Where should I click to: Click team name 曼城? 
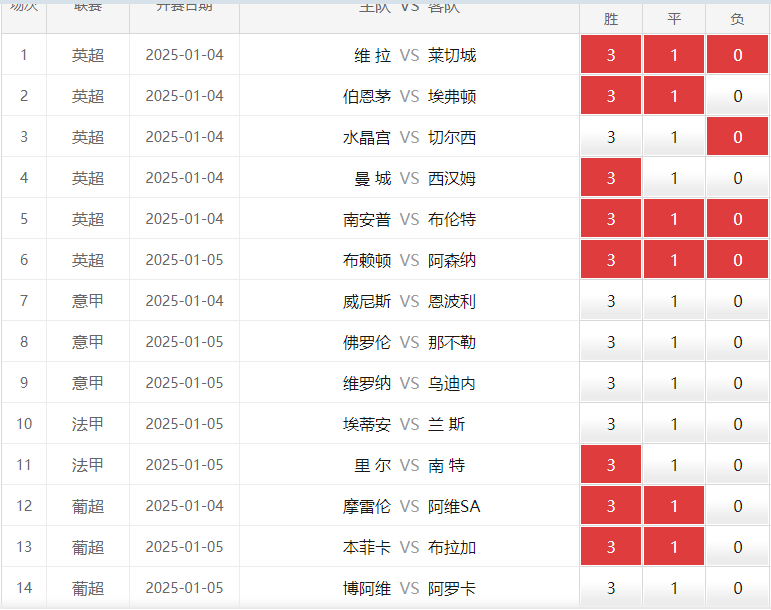tap(373, 178)
